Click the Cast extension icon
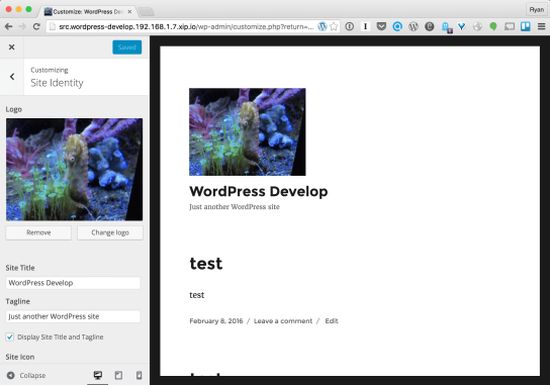This screenshot has height=385, width=550. click(509, 26)
